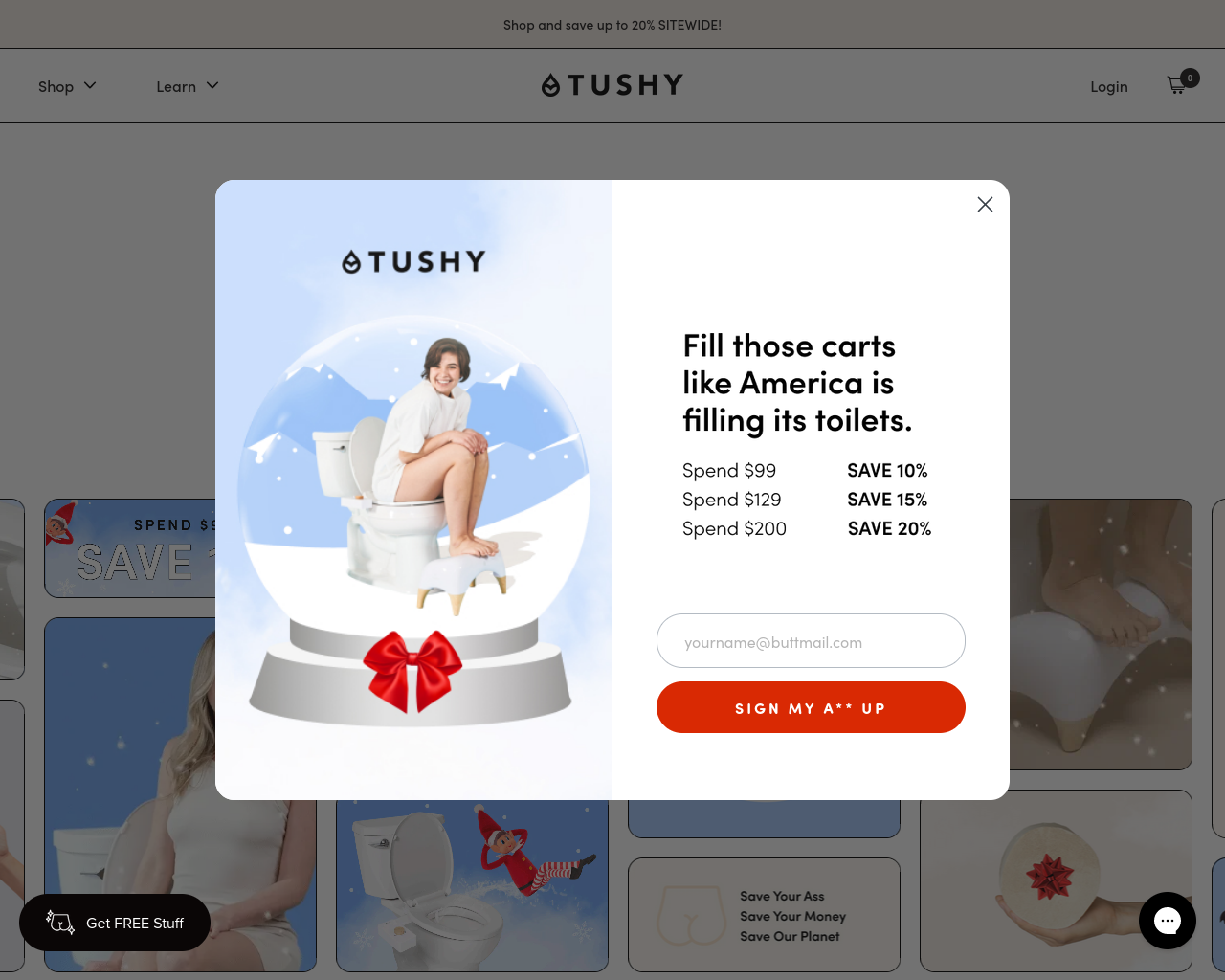Click the snow globe image in popup
The width and height of the screenshot is (1225, 980).
pyautogui.click(x=413, y=522)
